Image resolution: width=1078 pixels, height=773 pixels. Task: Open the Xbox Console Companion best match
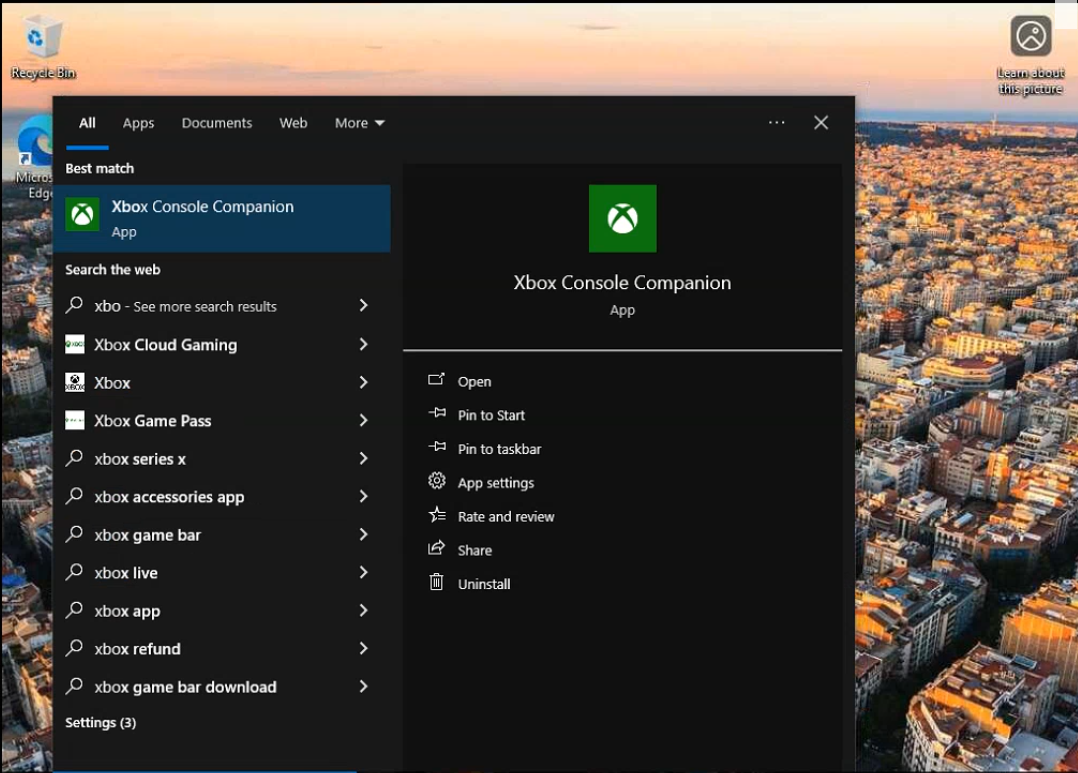(x=222, y=218)
